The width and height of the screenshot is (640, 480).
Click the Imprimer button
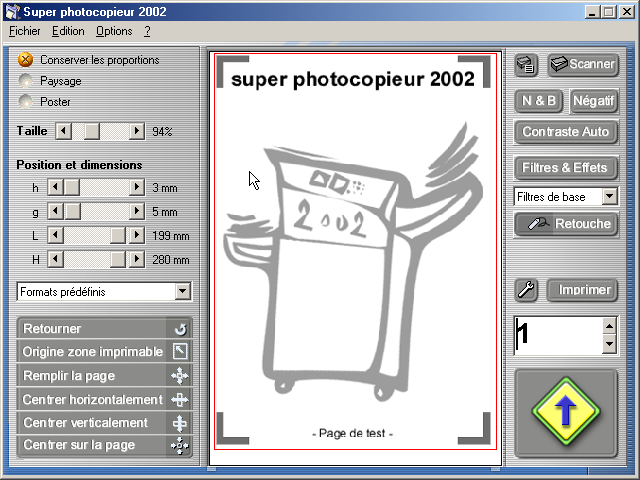(x=582, y=290)
